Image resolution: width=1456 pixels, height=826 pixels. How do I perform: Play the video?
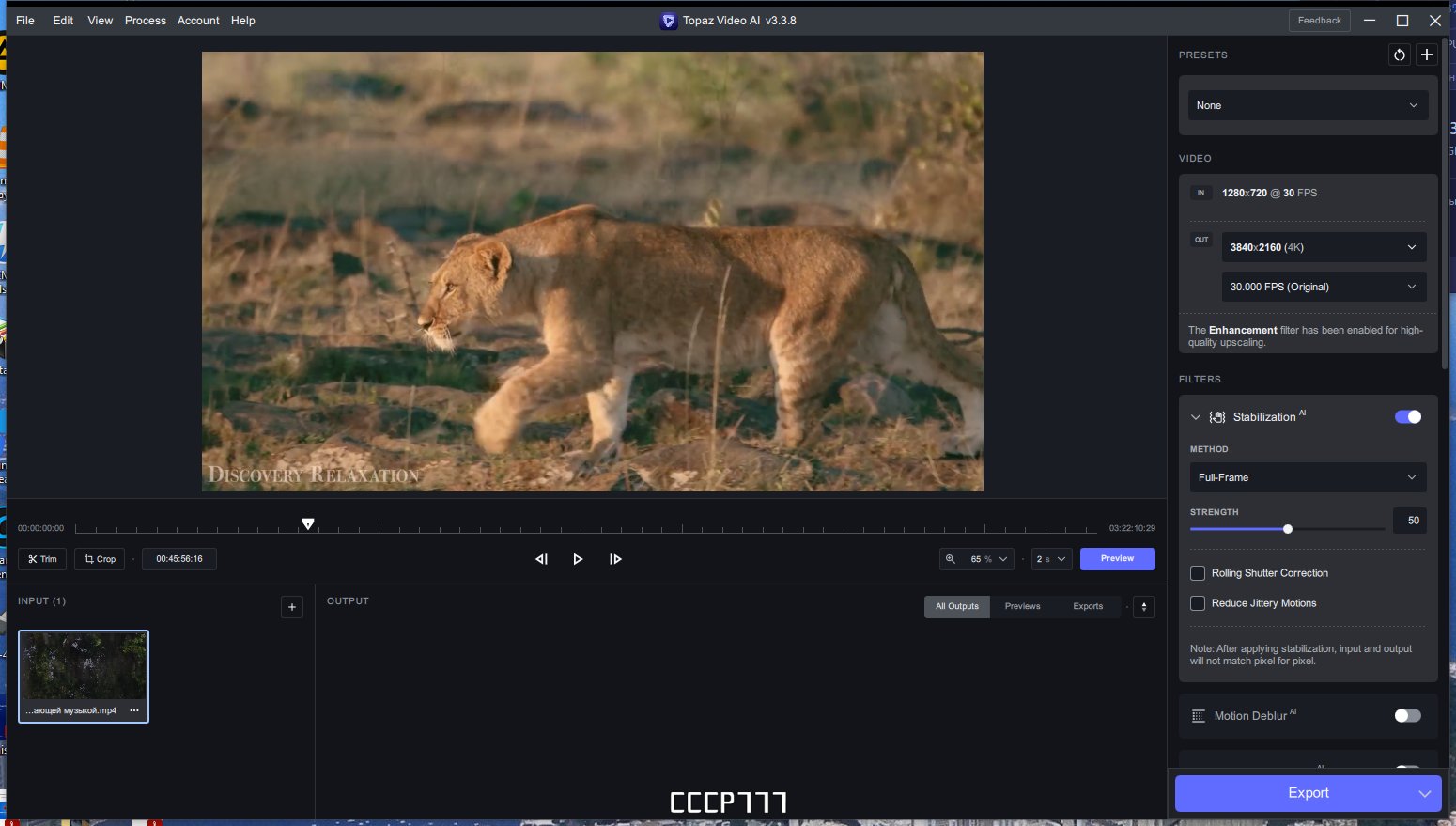click(578, 559)
